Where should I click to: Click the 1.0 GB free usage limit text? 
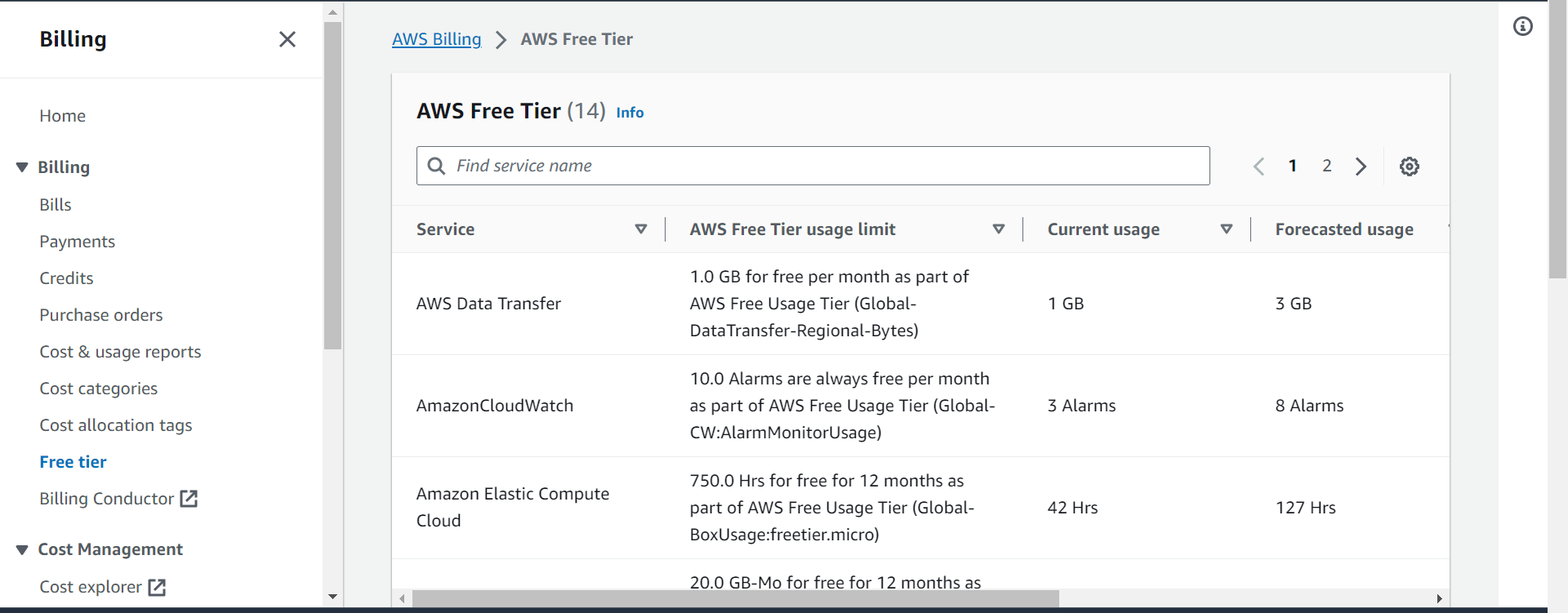click(830, 304)
